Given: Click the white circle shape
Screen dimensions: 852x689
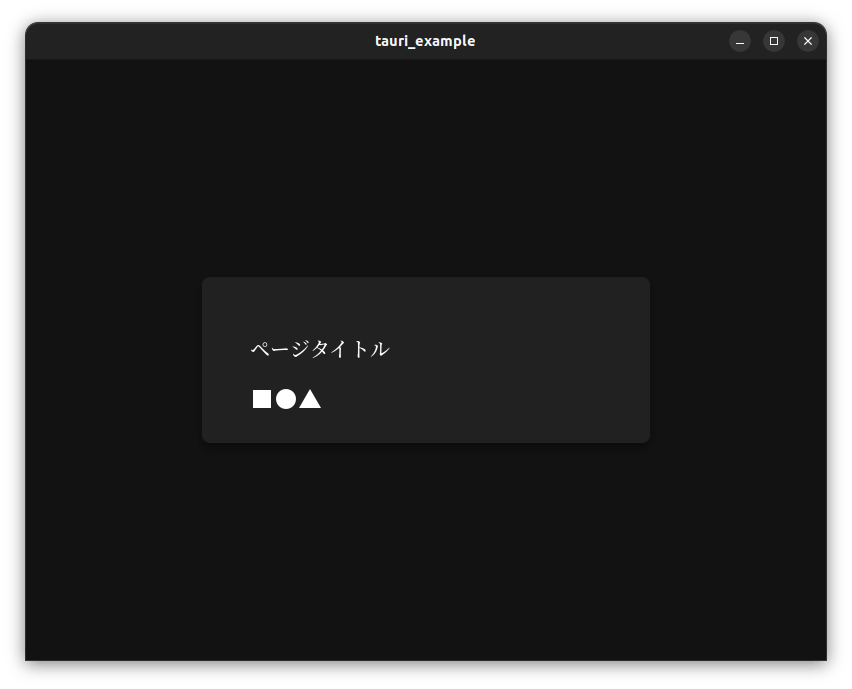Looking at the screenshot, I should click(286, 399).
